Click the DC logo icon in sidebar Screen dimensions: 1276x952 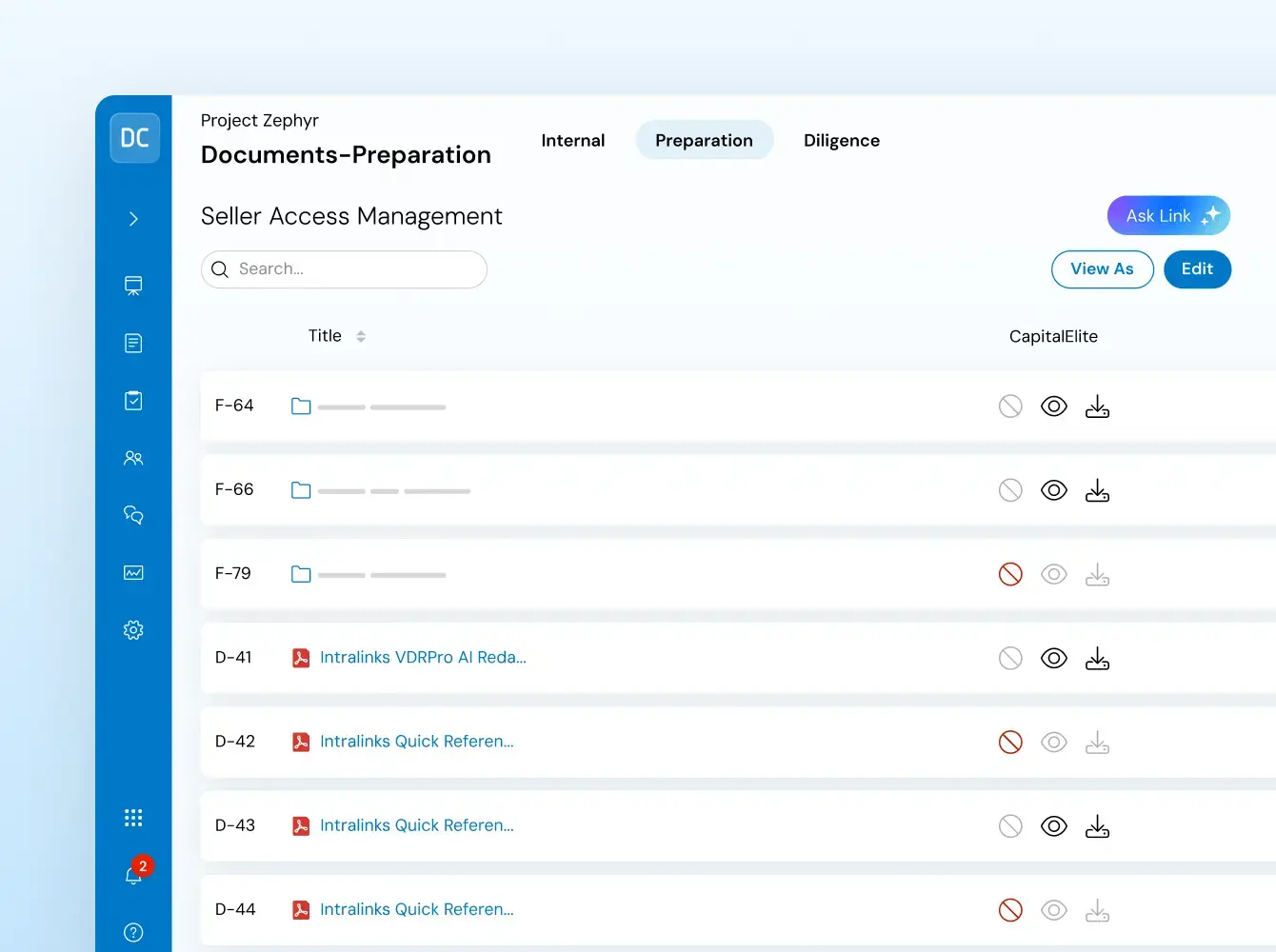pos(134,138)
